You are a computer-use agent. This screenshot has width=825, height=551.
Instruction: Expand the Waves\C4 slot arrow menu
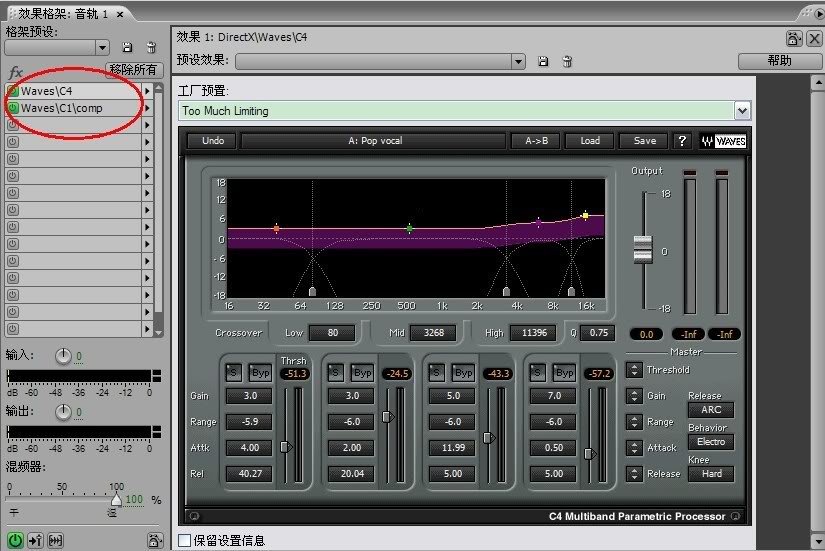coord(147,91)
